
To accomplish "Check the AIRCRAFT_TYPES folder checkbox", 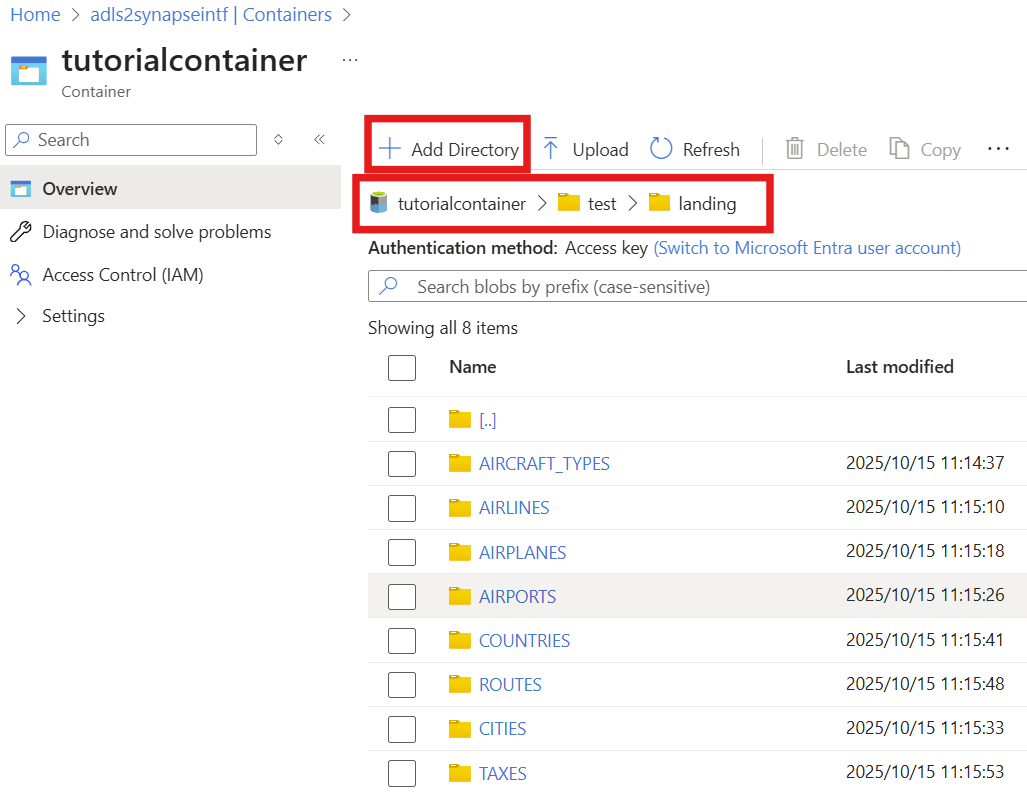I will click(402, 464).
